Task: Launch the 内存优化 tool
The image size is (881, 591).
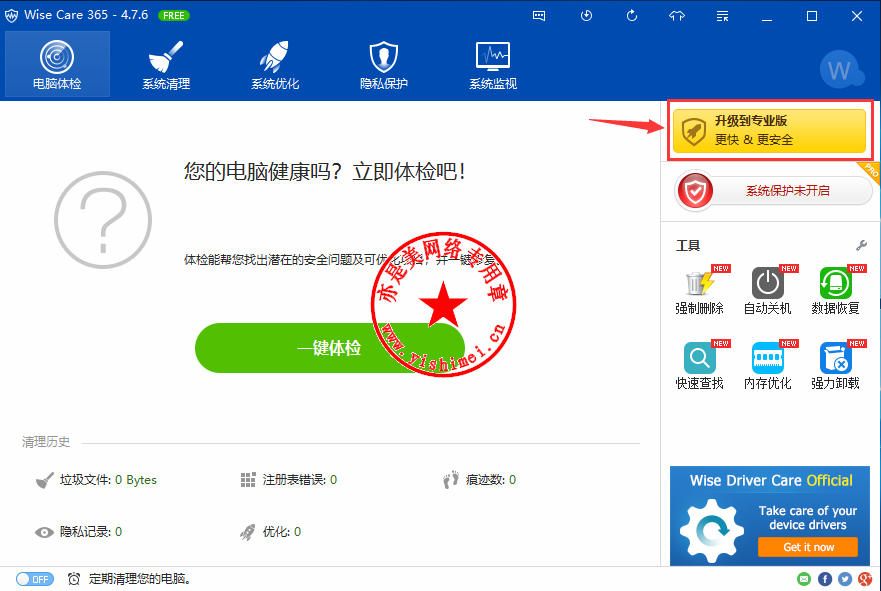Action: pyautogui.click(x=768, y=365)
